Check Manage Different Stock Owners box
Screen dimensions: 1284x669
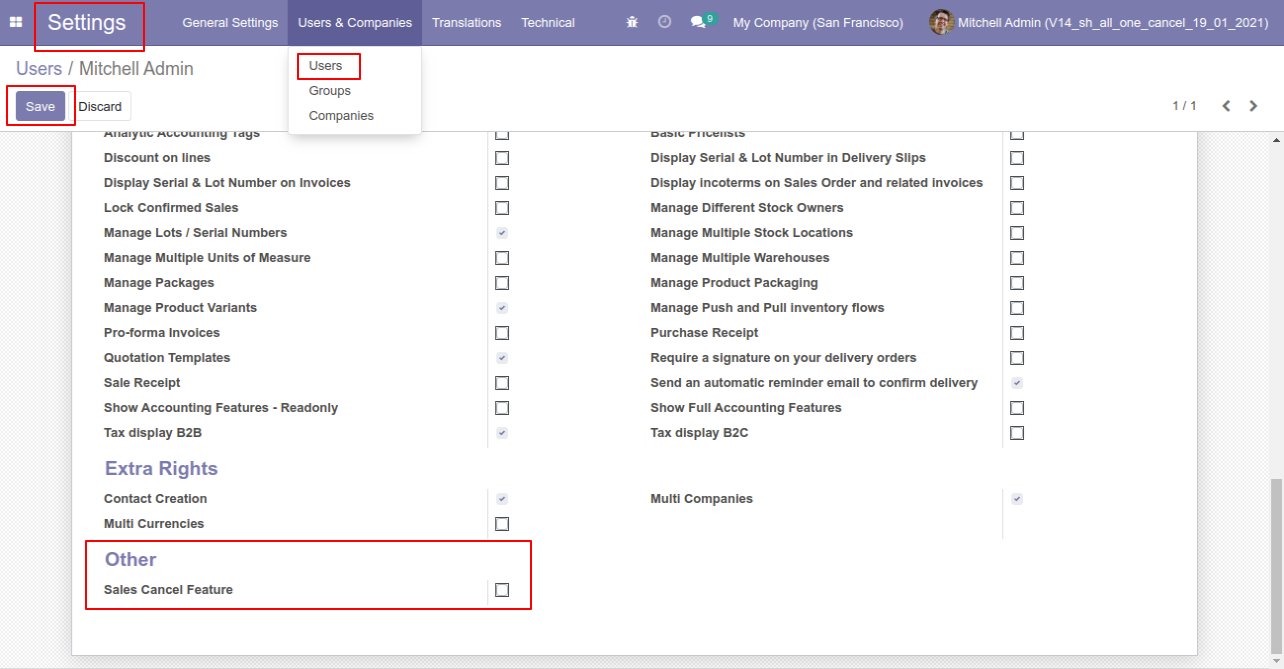[1017, 208]
